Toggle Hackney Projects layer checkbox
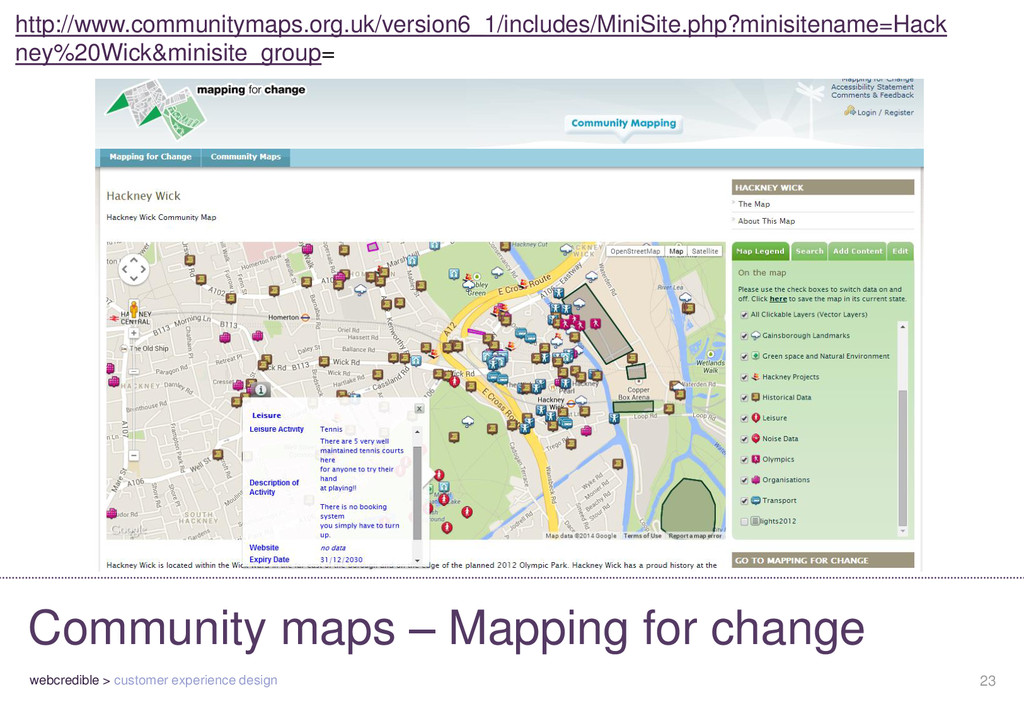Viewport: 1024px width, 709px height. click(x=744, y=377)
